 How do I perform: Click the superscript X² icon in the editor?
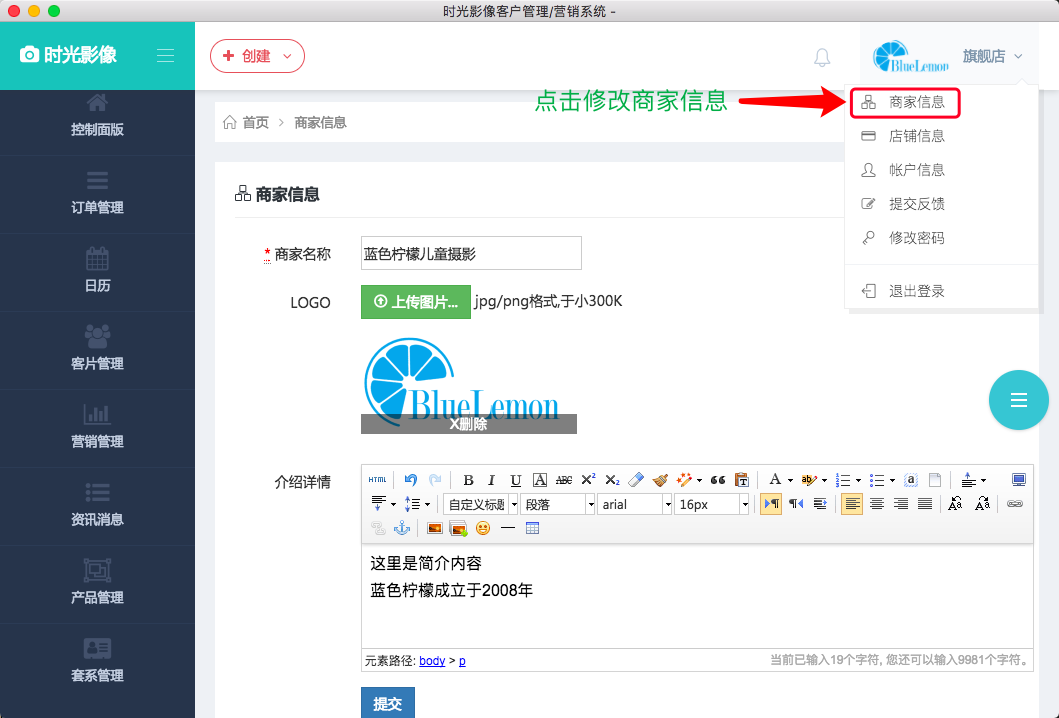589,477
